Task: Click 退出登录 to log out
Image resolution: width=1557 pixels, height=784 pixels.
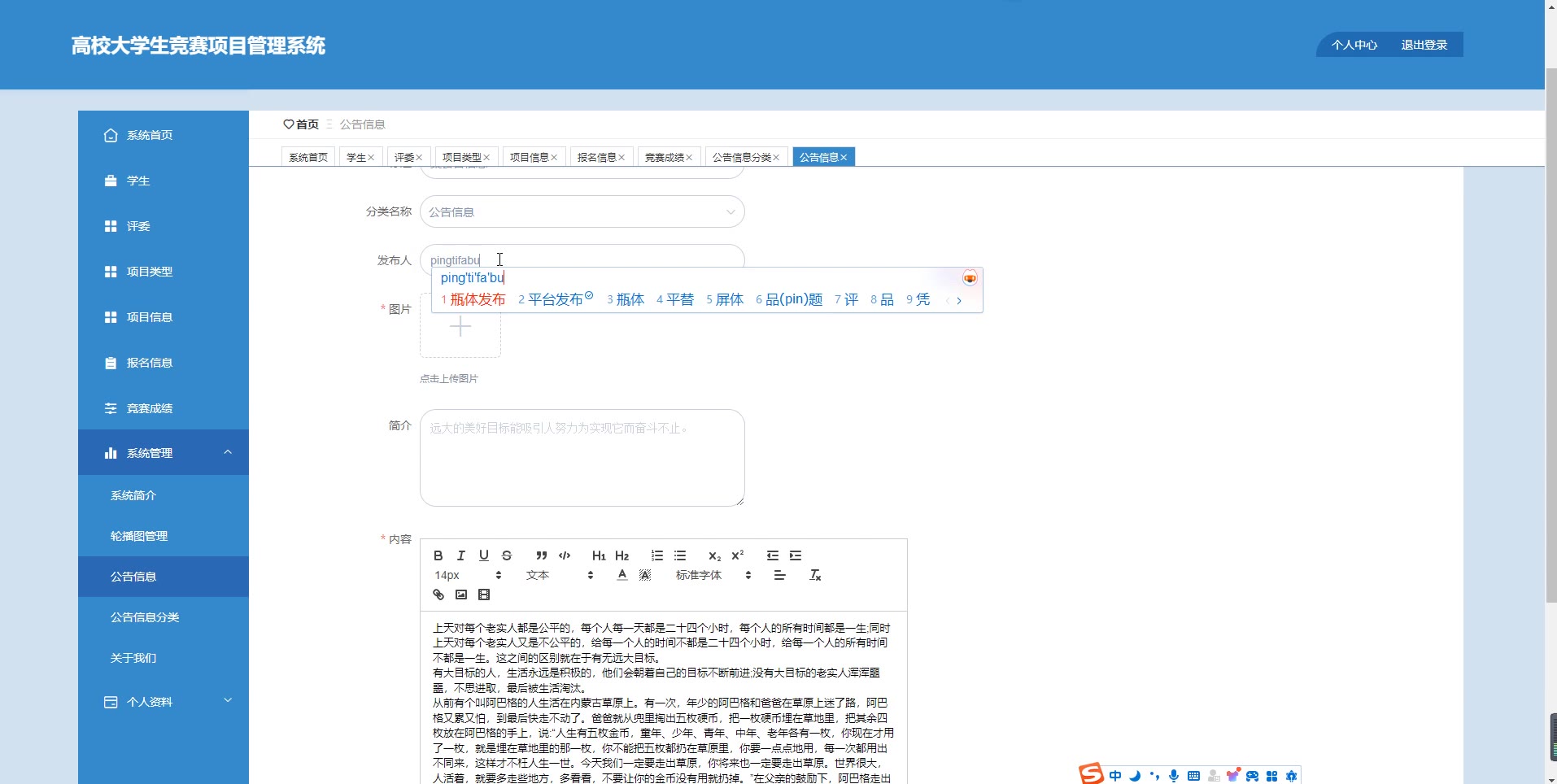Action: coord(1424,45)
